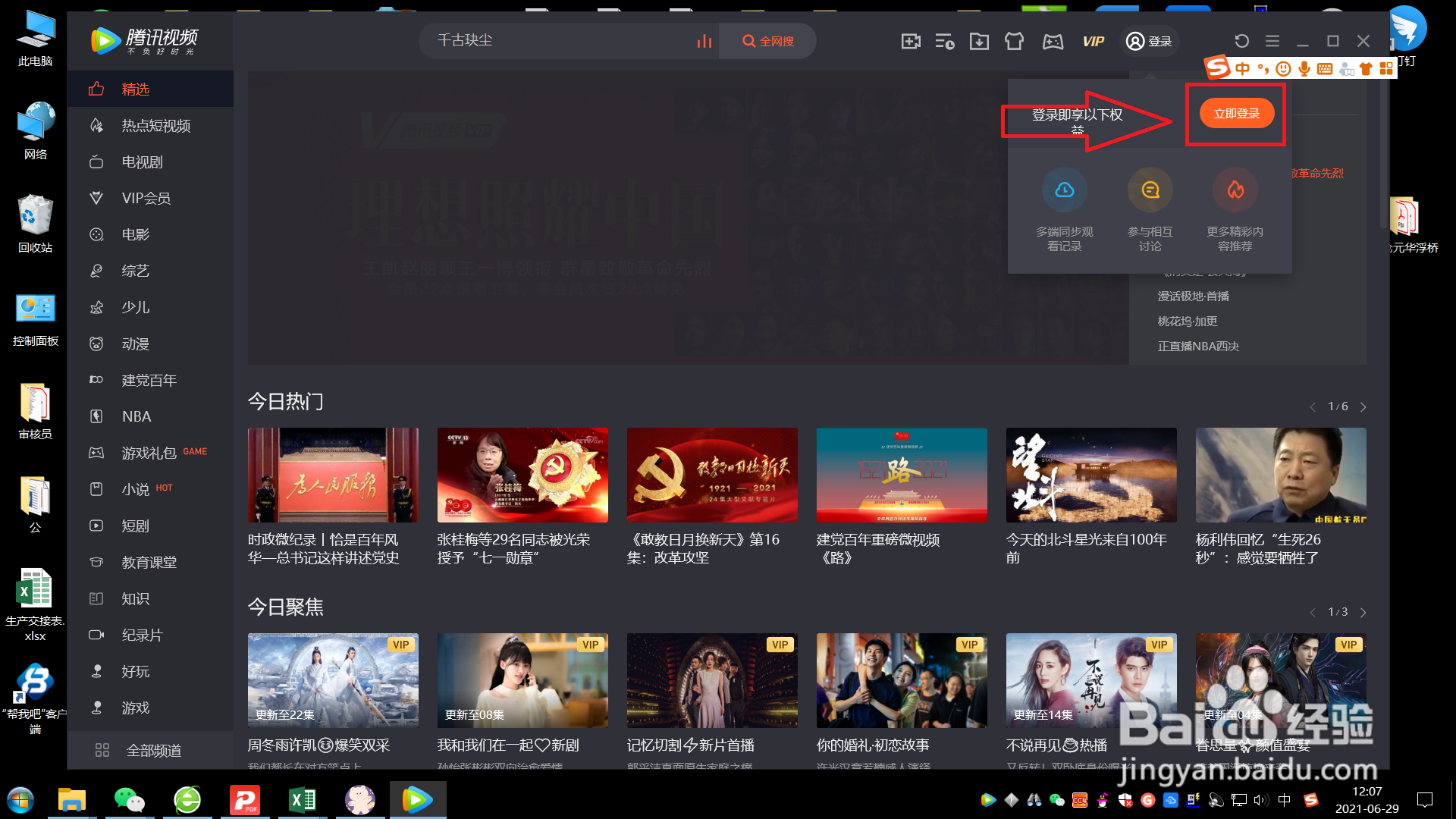Click the gold VIP icon
Viewport: 1456px width, 819px height.
pyautogui.click(x=1093, y=42)
